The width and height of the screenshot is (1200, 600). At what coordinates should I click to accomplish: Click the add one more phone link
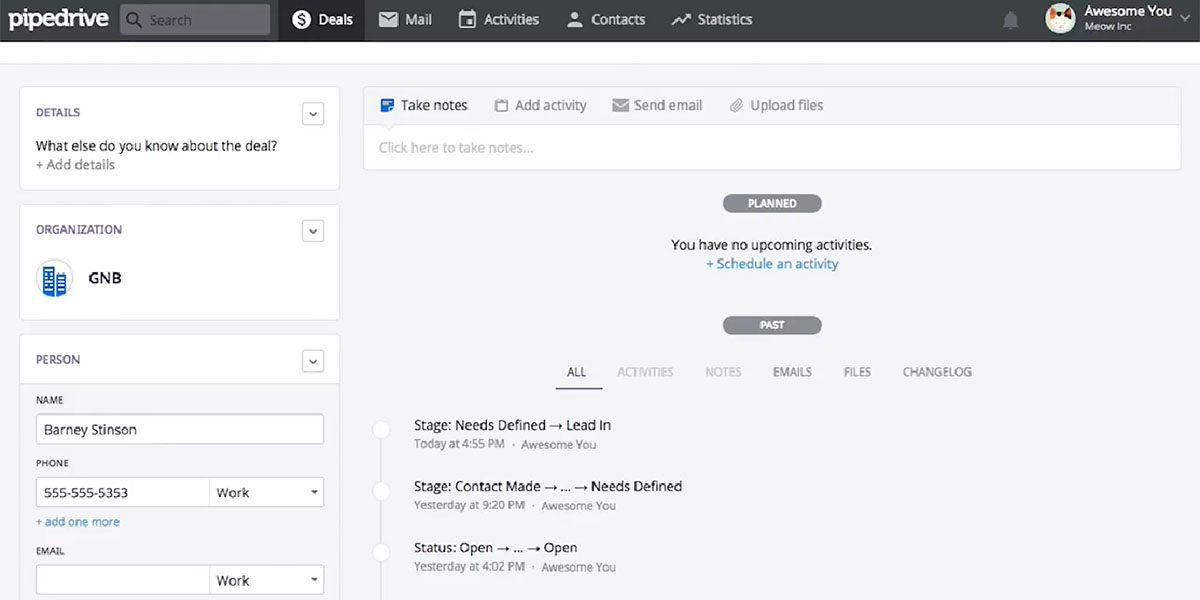pyautogui.click(x=77, y=521)
